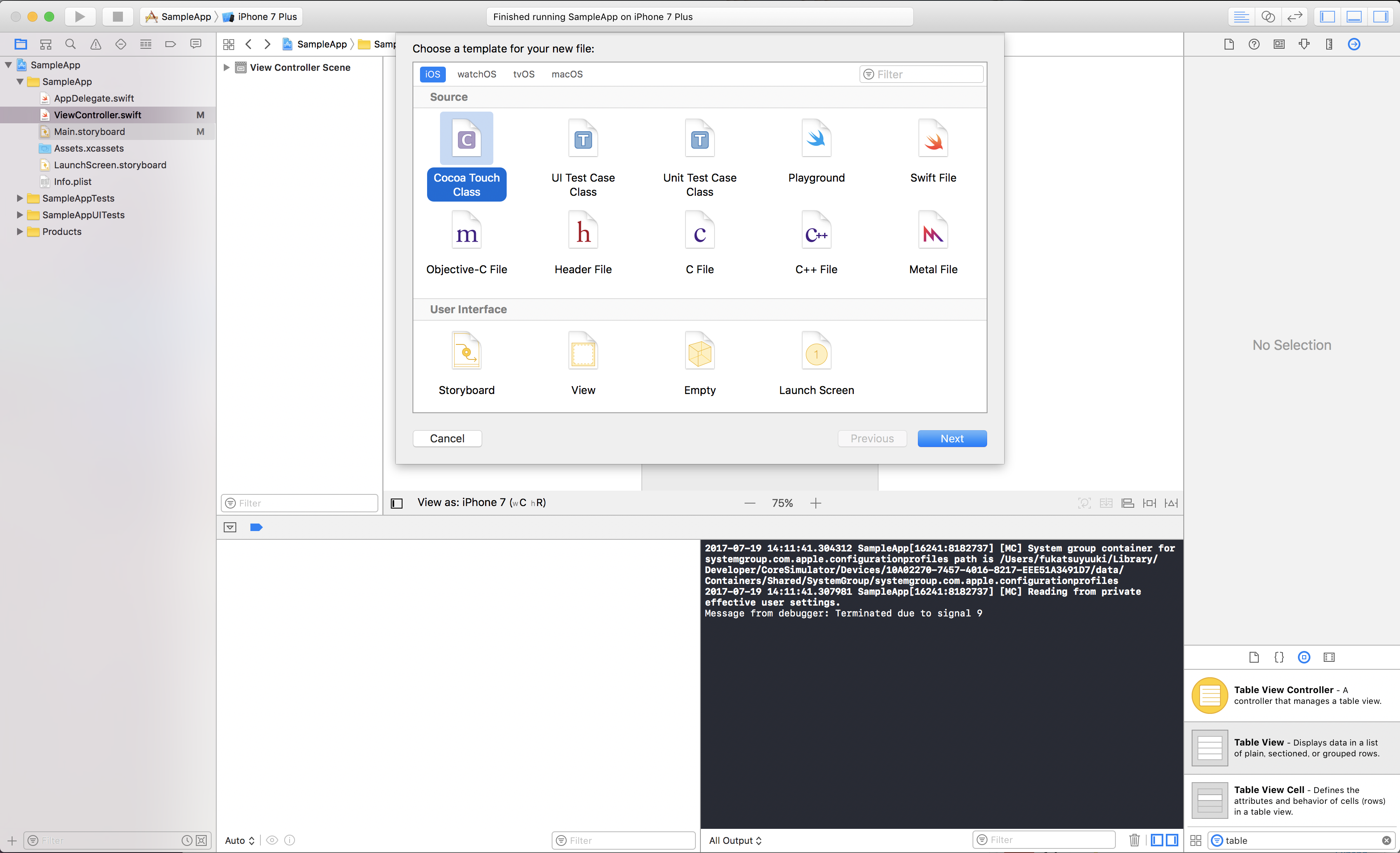Open the Breakpoint navigator
The height and width of the screenshot is (853, 1400).
[170, 44]
